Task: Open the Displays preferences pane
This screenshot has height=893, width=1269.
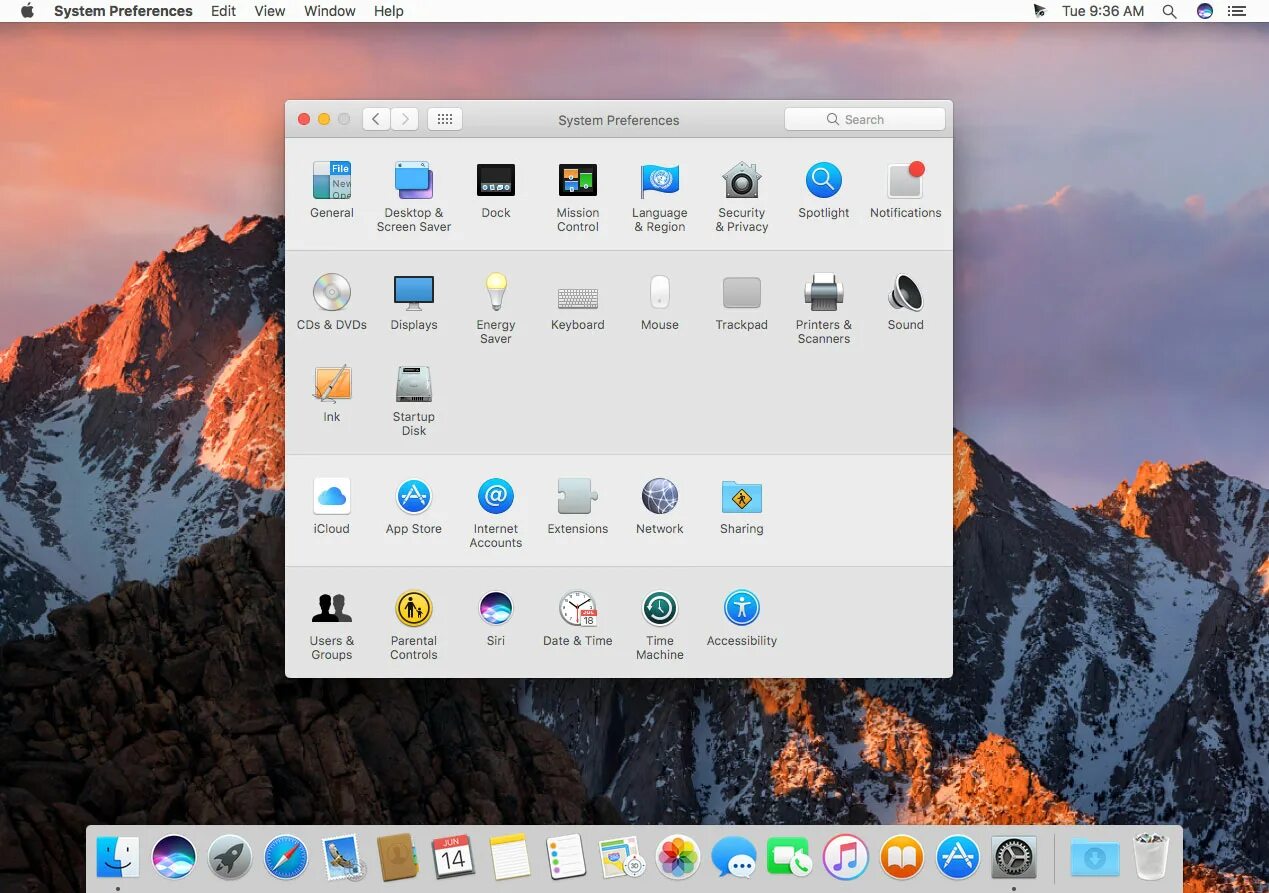Action: coord(414,302)
